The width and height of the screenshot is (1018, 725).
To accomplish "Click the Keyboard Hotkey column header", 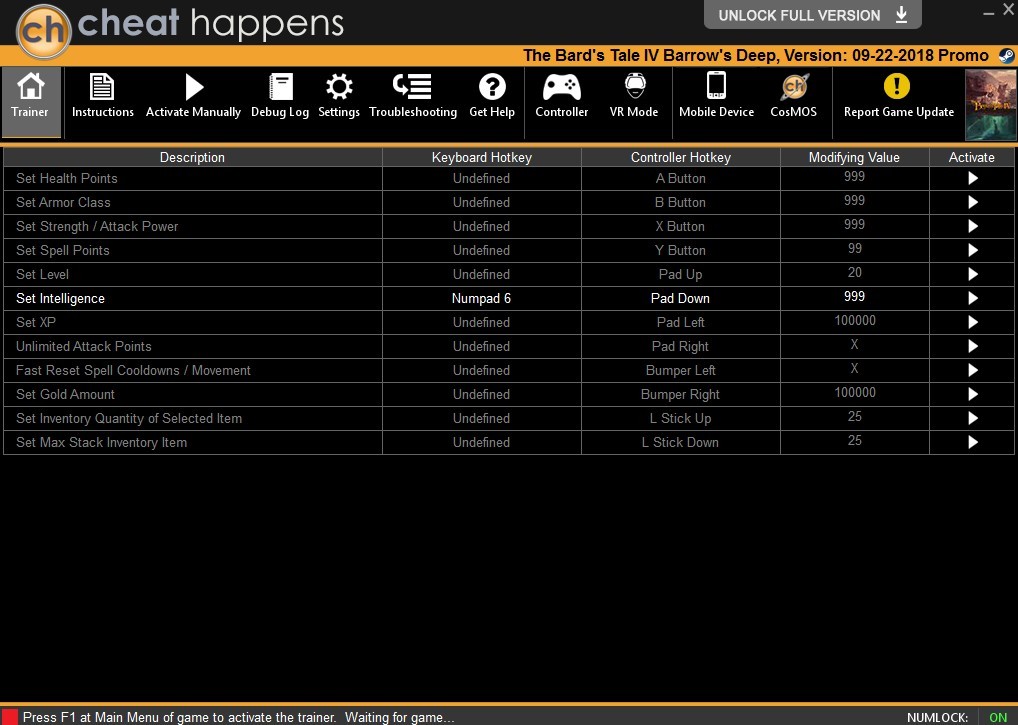I will [x=481, y=158].
